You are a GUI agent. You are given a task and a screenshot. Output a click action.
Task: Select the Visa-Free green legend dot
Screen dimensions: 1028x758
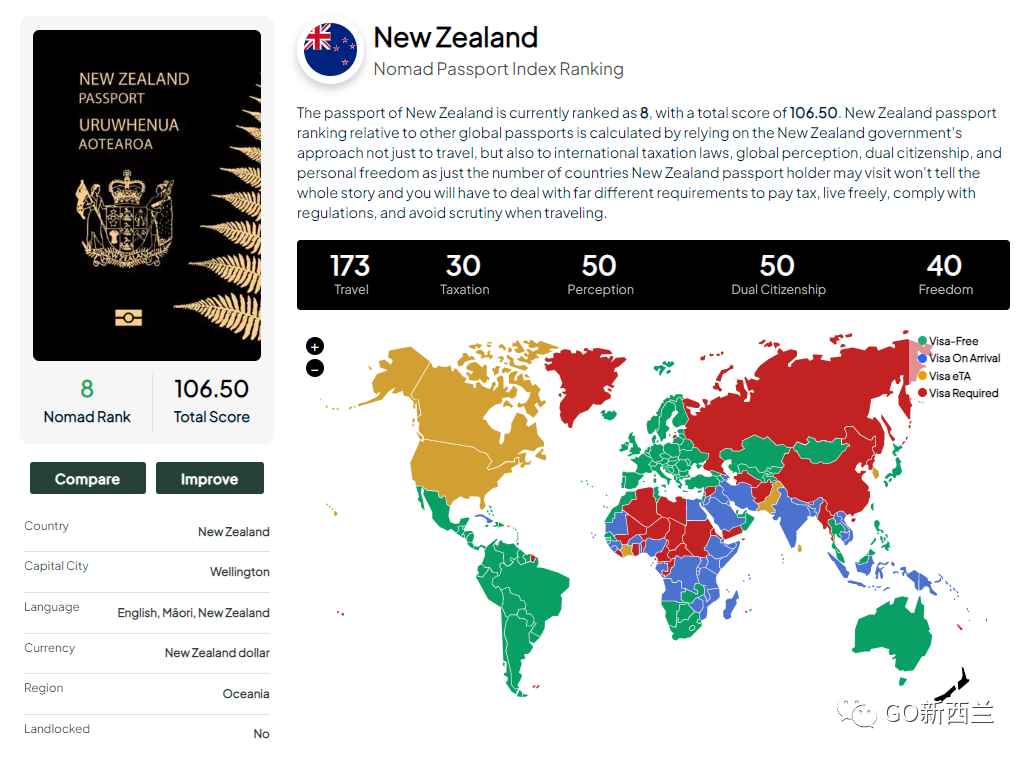point(922,341)
